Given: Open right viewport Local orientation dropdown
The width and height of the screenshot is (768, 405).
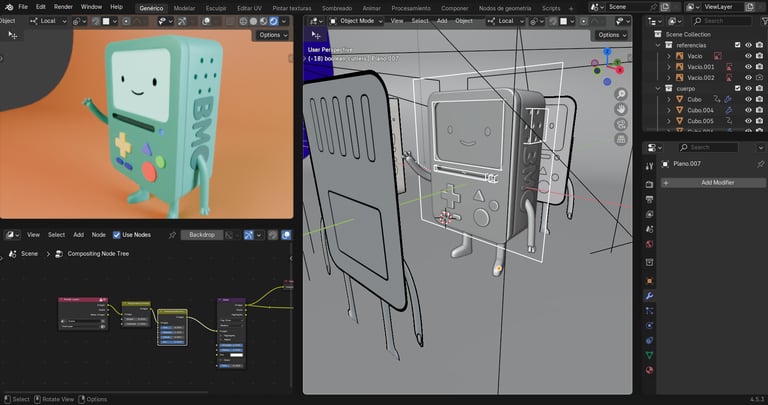Looking at the screenshot, I should (x=504, y=21).
